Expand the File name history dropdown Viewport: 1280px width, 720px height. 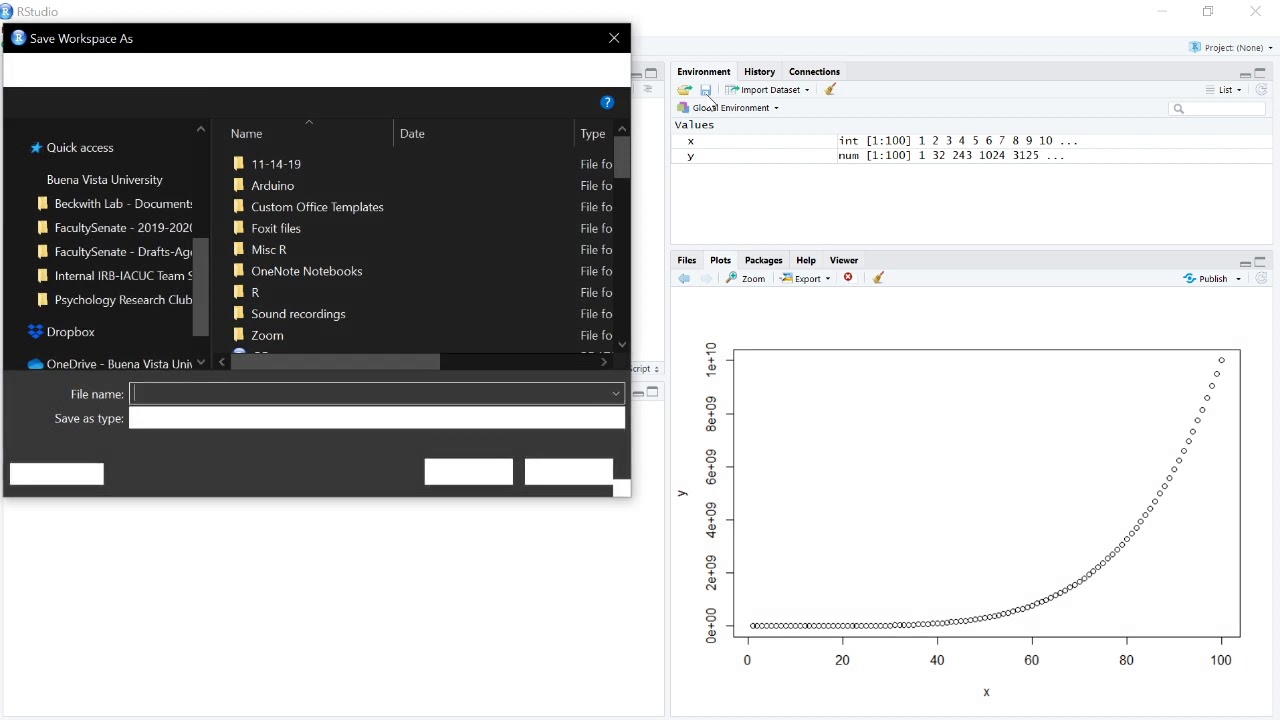616,394
